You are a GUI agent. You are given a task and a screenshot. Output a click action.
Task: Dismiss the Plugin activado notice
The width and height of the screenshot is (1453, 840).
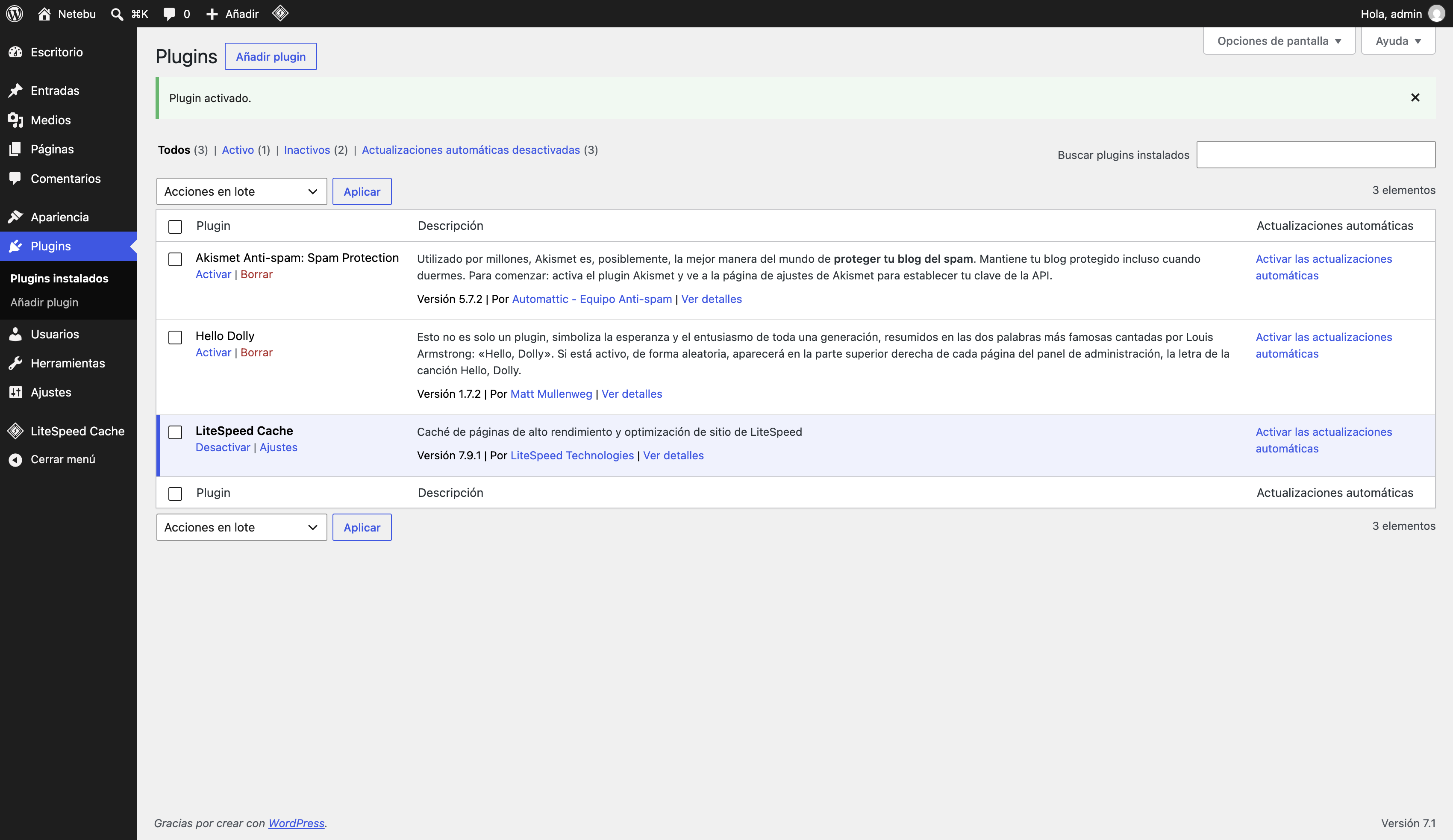[1415, 97]
